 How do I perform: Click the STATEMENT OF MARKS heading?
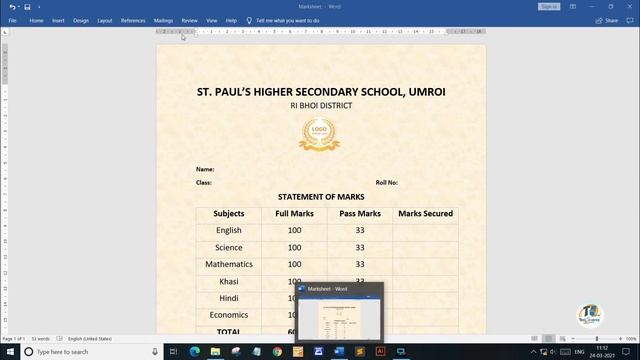pos(321,197)
